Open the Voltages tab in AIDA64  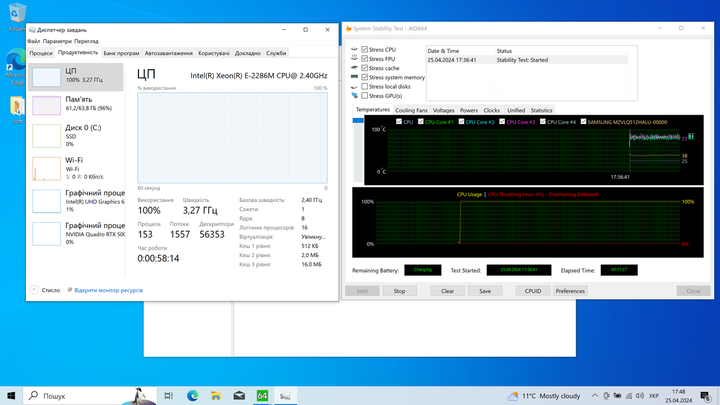(x=444, y=110)
